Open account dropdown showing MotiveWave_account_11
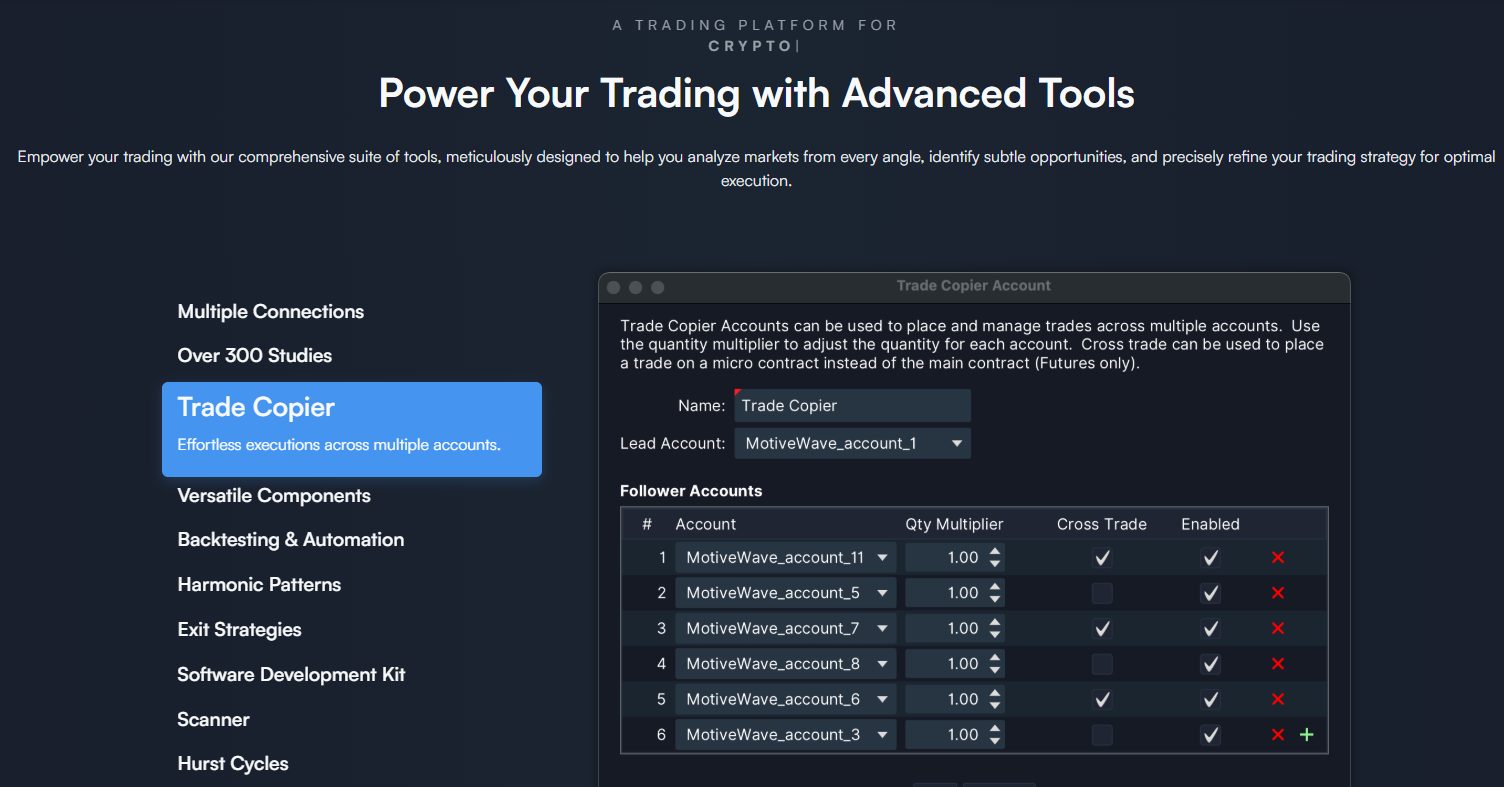1504x787 pixels. (785, 558)
